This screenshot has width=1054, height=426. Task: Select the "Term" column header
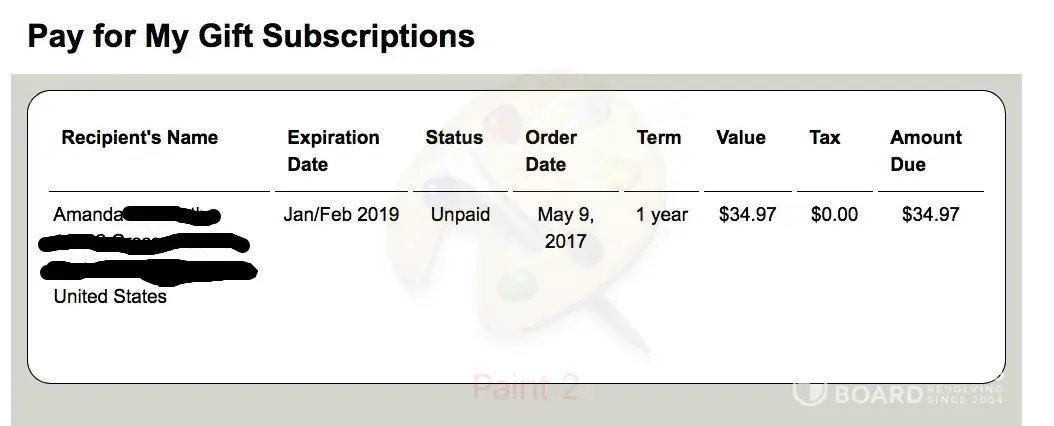tap(658, 138)
